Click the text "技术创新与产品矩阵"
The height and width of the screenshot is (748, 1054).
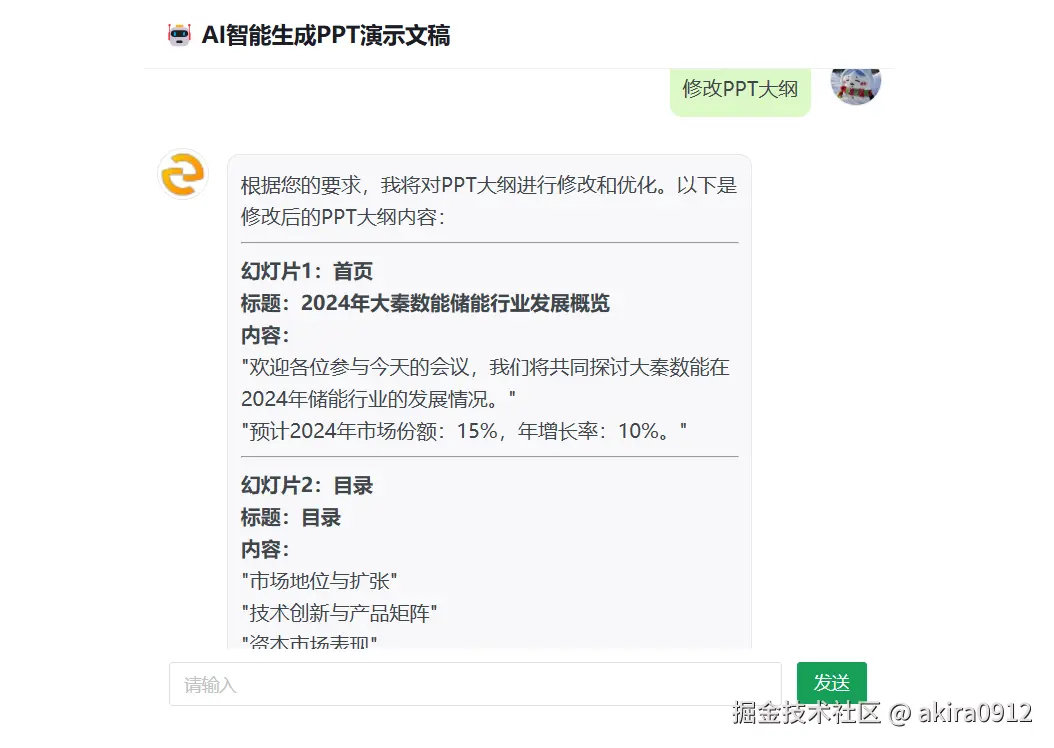coord(339,613)
